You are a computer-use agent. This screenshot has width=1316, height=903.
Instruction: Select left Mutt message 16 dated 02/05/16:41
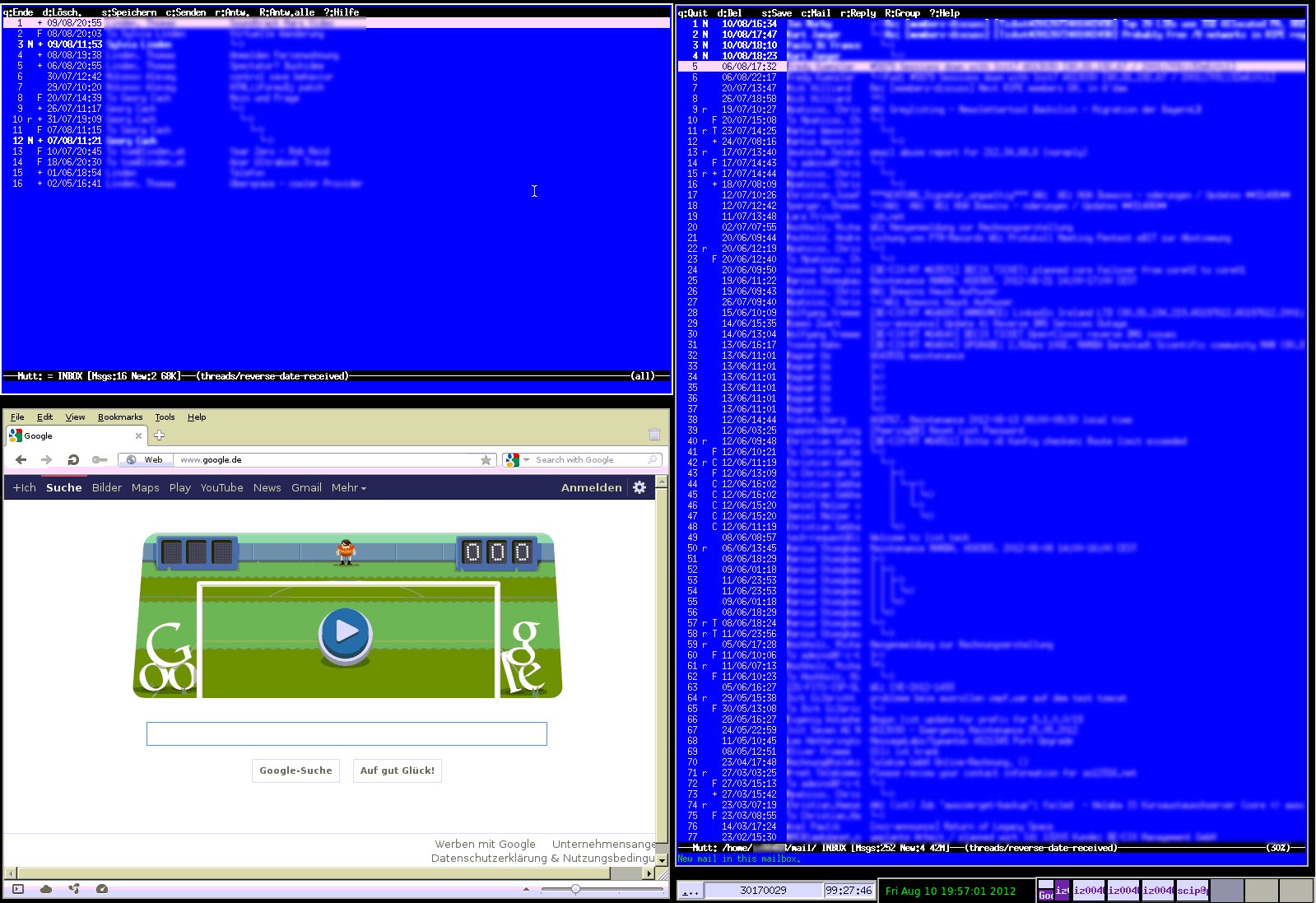[x=337, y=184]
